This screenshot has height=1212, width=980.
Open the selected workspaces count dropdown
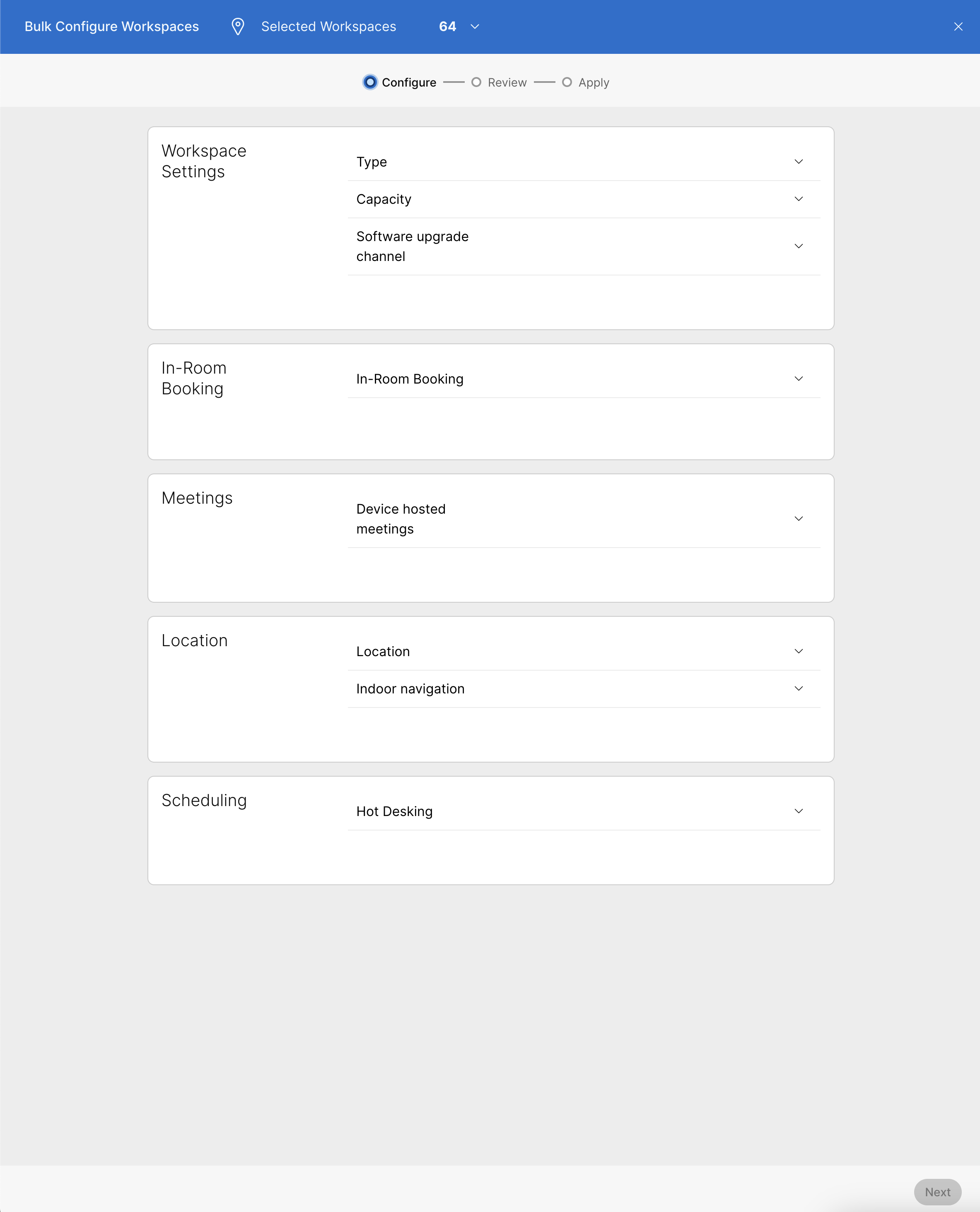pyautogui.click(x=474, y=27)
